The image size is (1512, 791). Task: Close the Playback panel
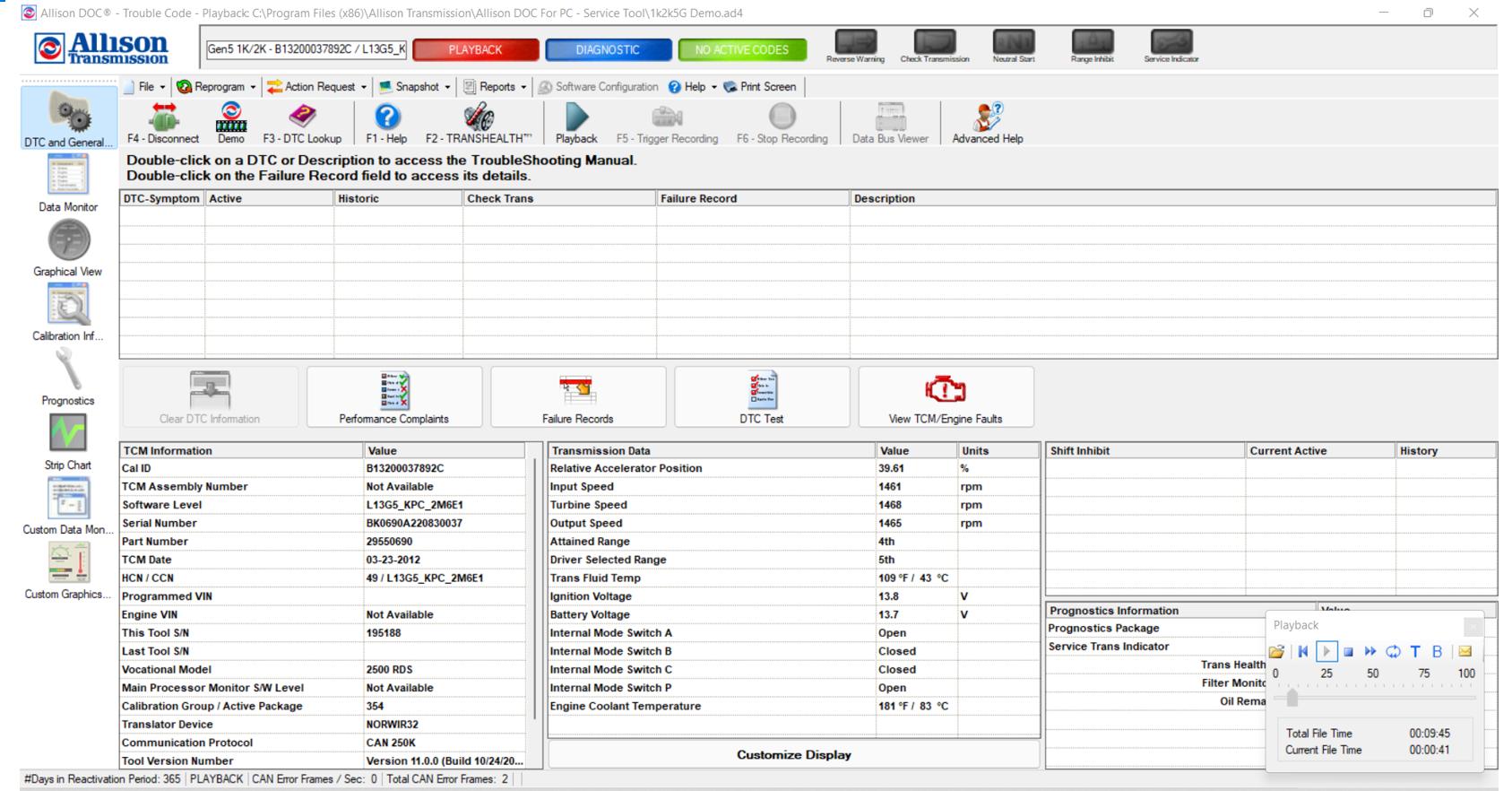coord(1473,626)
